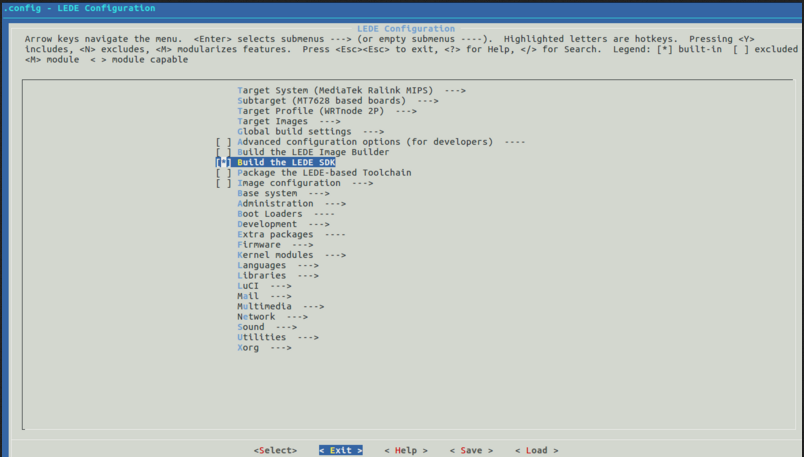This screenshot has height=457, width=804.
Task: Select the Languages menu entry
Action: click(x=277, y=265)
